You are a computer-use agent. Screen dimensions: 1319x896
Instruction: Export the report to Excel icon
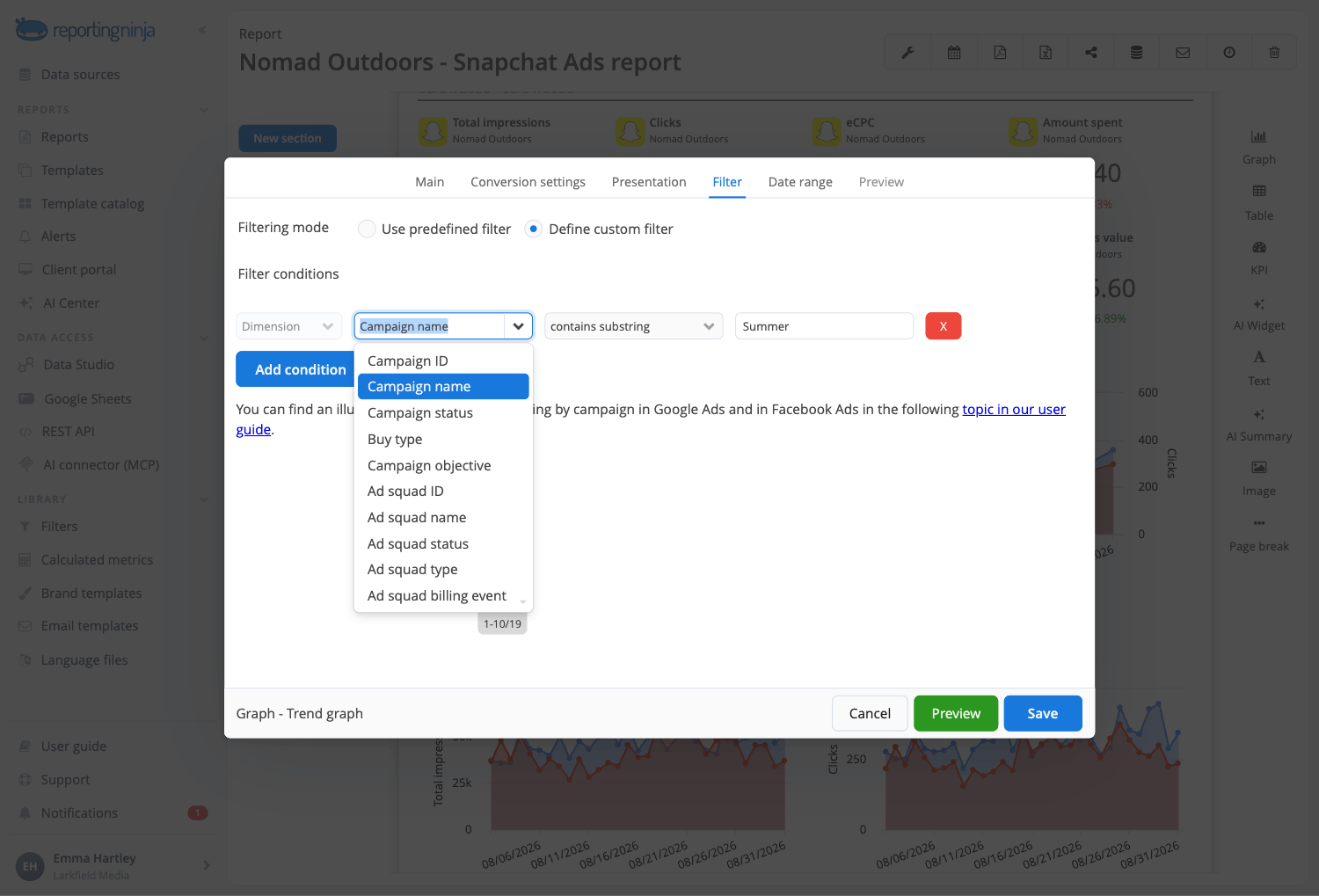point(1046,53)
